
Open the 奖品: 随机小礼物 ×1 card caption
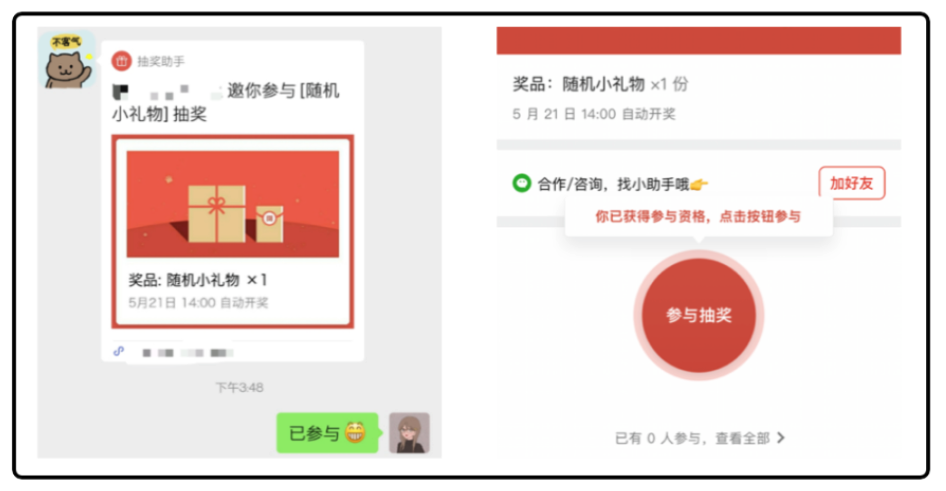pyautogui.click(x=198, y=280)
